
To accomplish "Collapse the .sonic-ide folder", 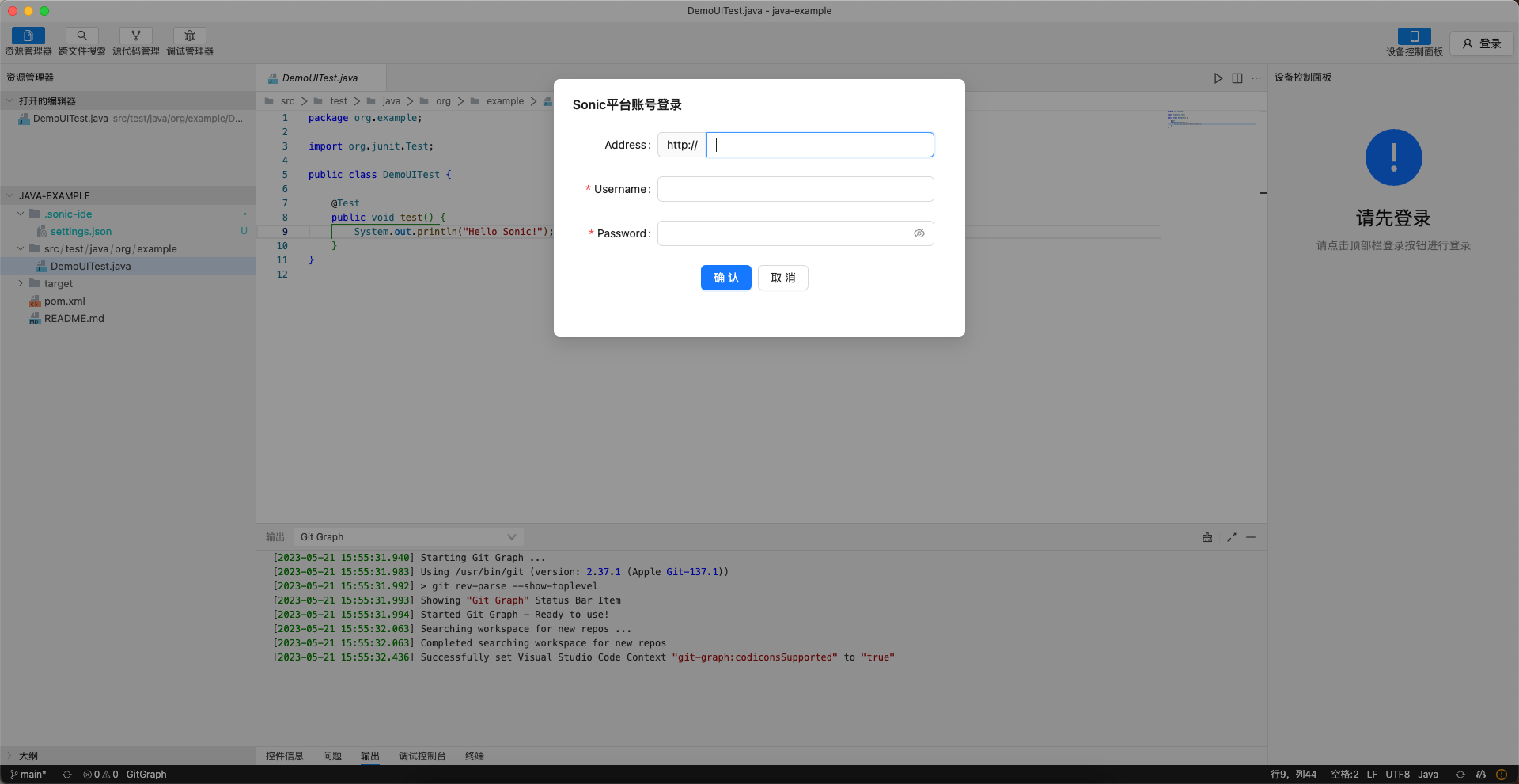I will [x=21, y=214].
